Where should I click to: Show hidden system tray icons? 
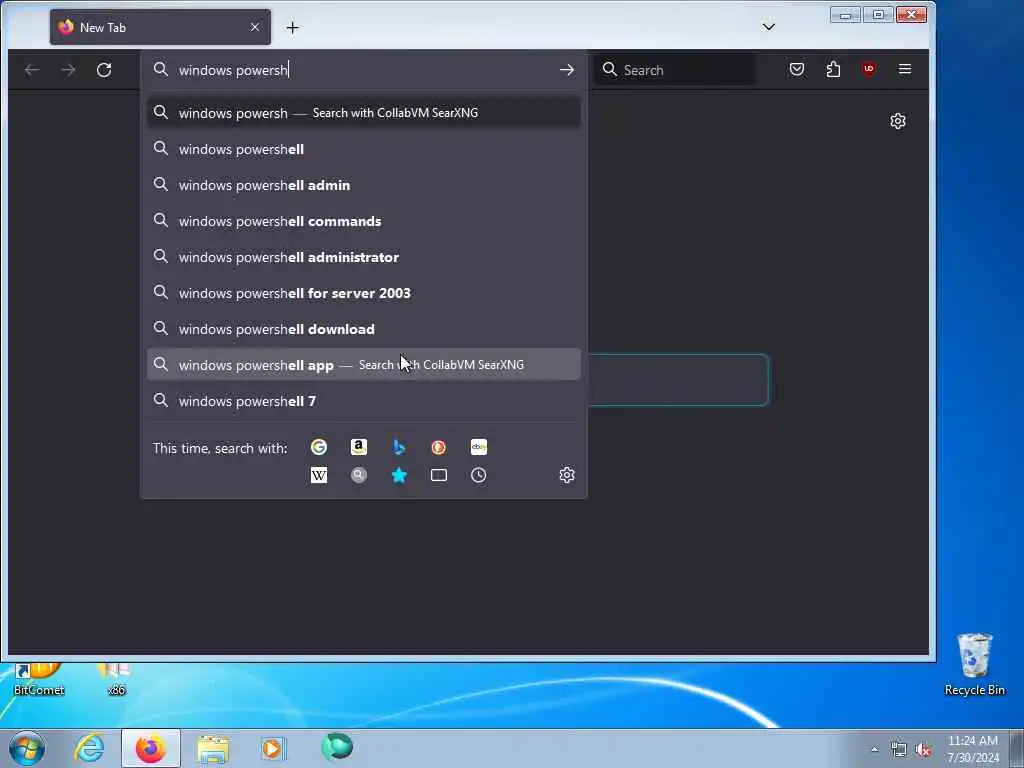(874, 749)
